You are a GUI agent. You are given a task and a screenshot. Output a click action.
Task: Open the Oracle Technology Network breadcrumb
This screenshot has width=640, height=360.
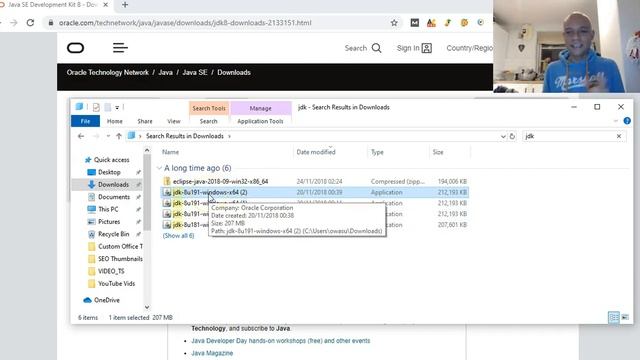(x=107, y=72)
